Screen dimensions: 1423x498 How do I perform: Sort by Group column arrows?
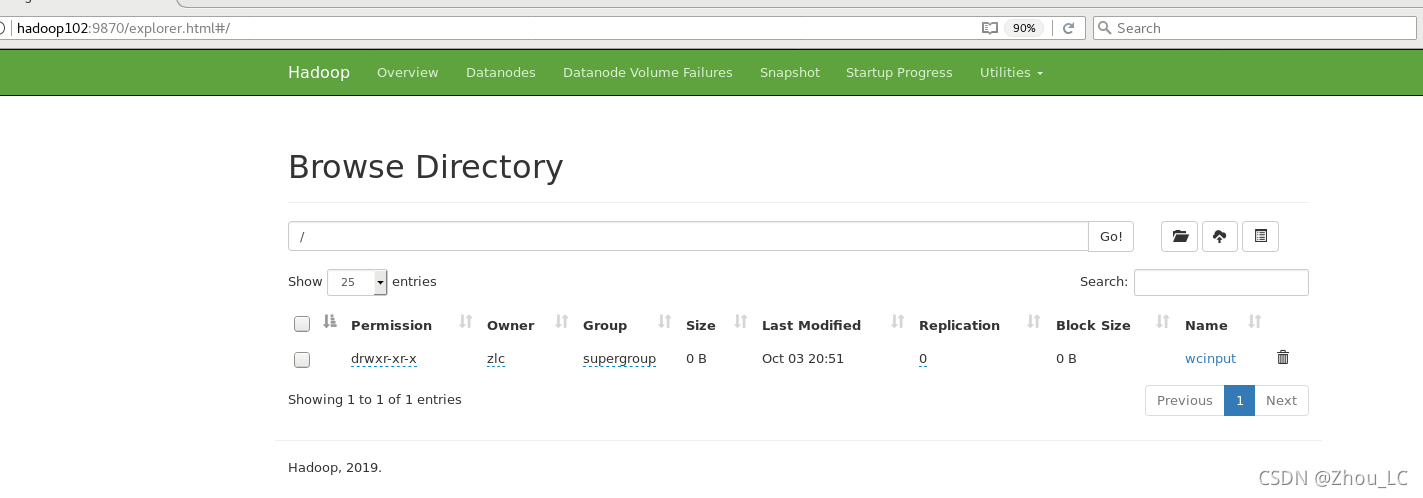[665, 322]
